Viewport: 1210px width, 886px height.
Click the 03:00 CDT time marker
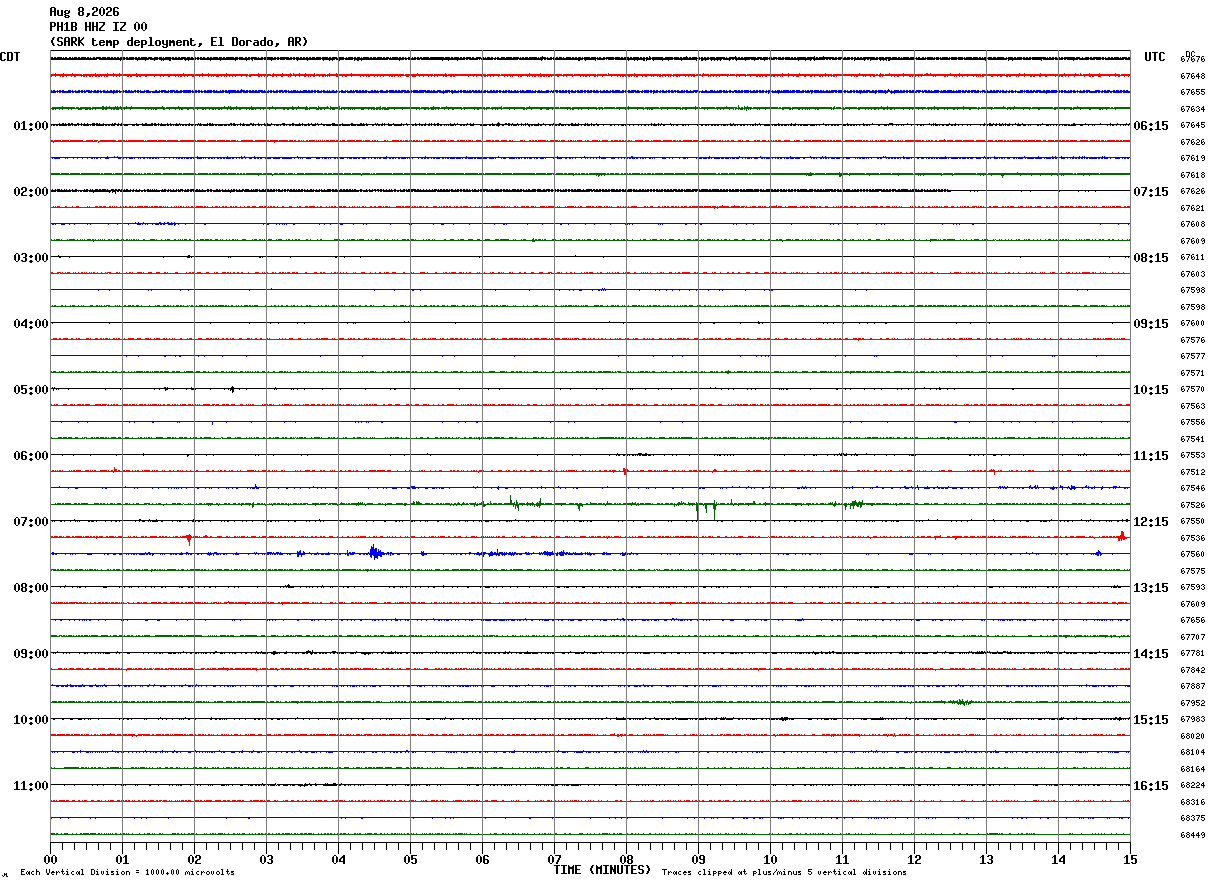pyautogui.click(x=31, y=258)
